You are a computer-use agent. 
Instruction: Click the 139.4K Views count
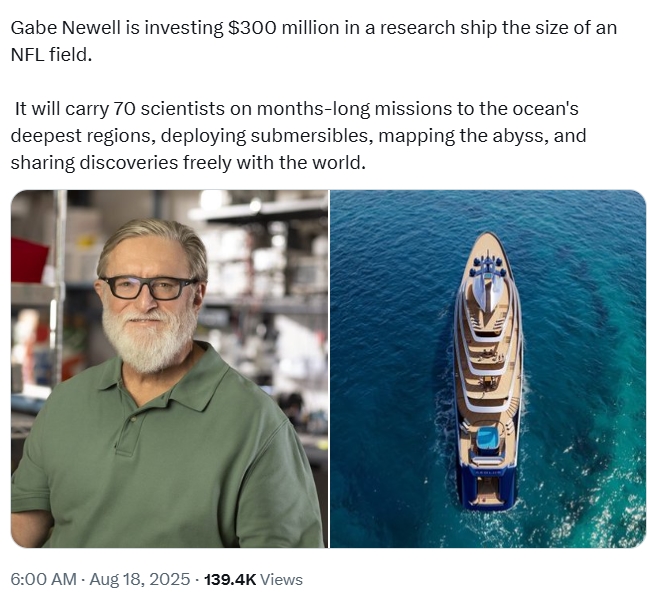(253, 579)
